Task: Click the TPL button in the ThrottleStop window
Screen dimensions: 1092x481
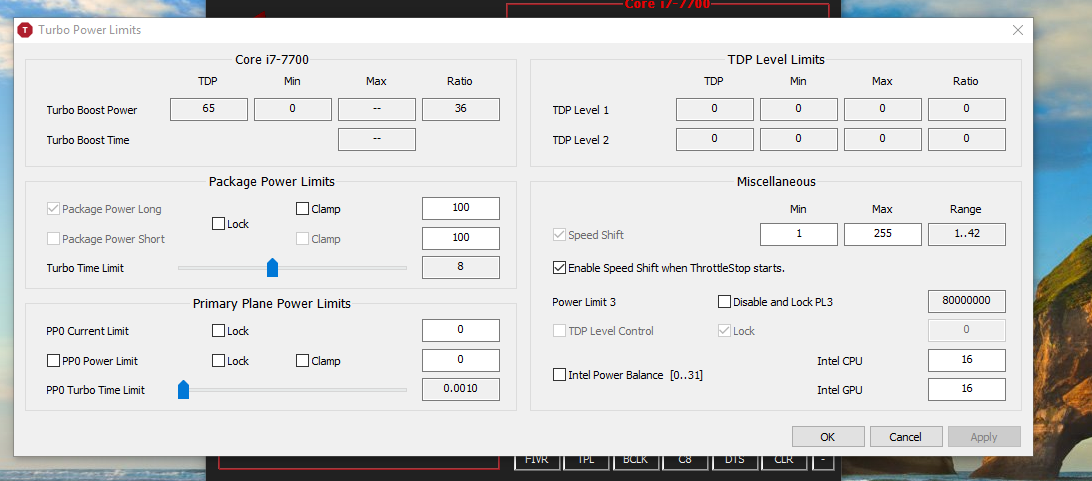Action: click(x=586, y=462)
